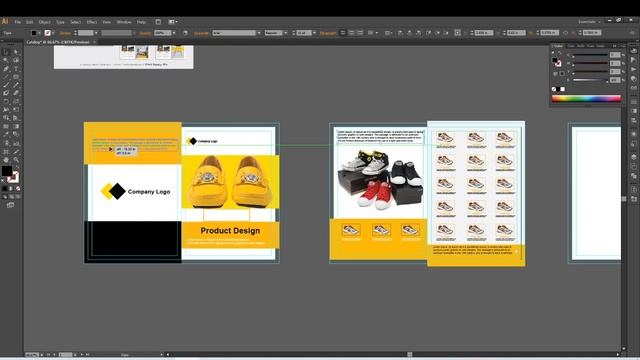Click the orange Paragraph link
The image size is (640, 360).
(328, 33)
